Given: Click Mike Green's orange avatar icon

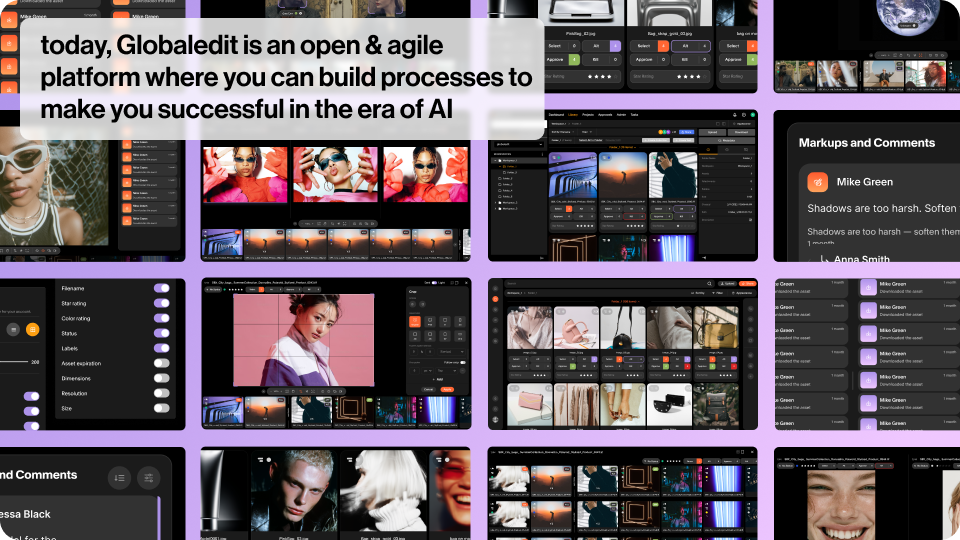Looking at the screenshot, I should 818,182.
